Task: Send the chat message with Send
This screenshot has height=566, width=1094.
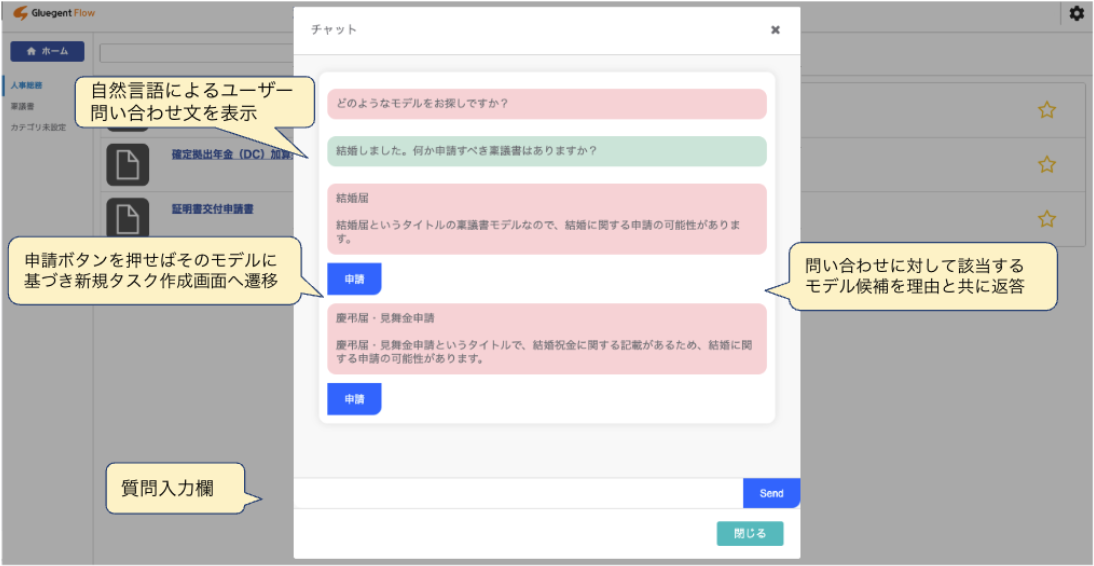Action: click(771, 493)
